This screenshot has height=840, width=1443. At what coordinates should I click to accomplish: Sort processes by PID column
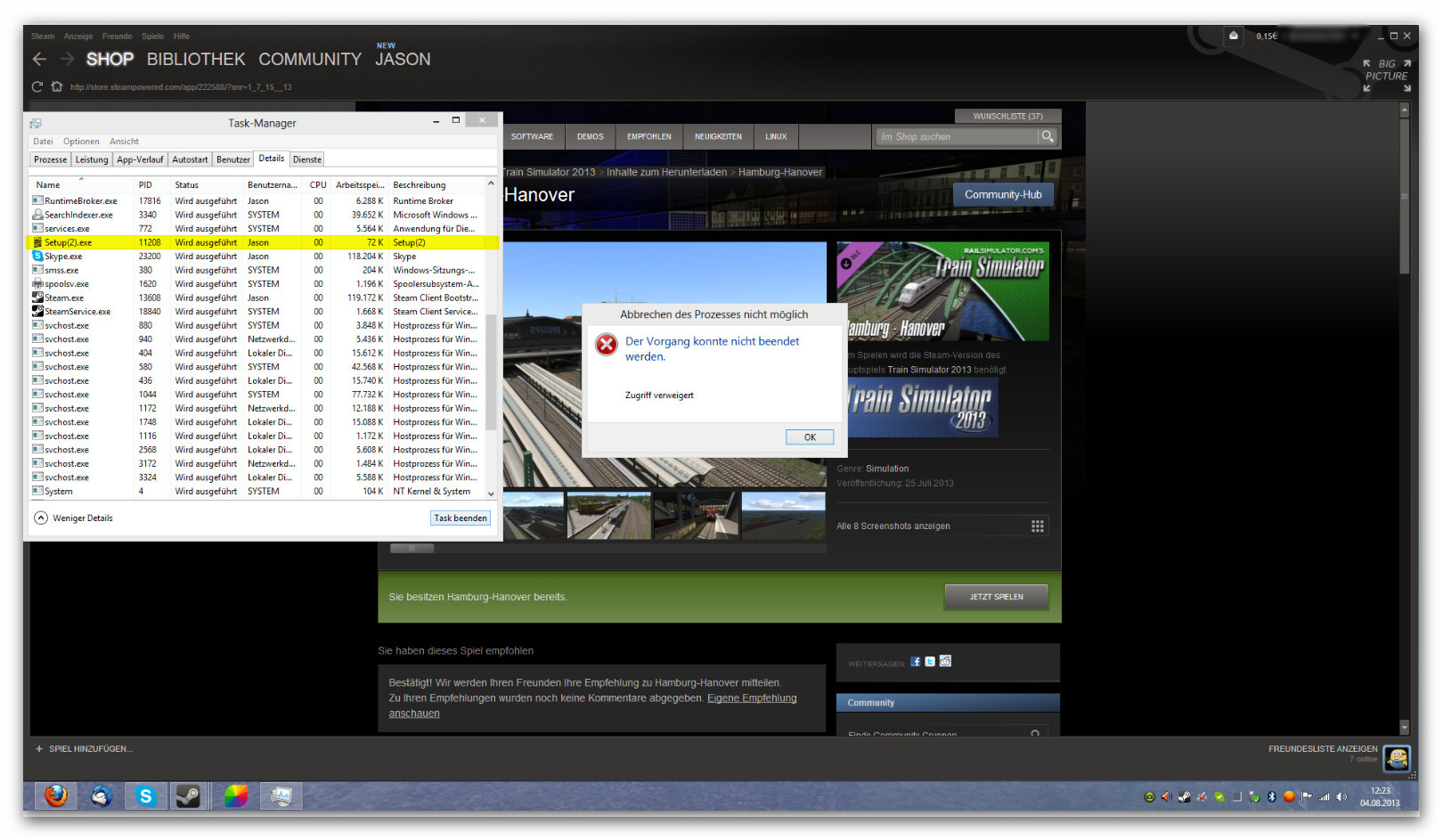151,184
